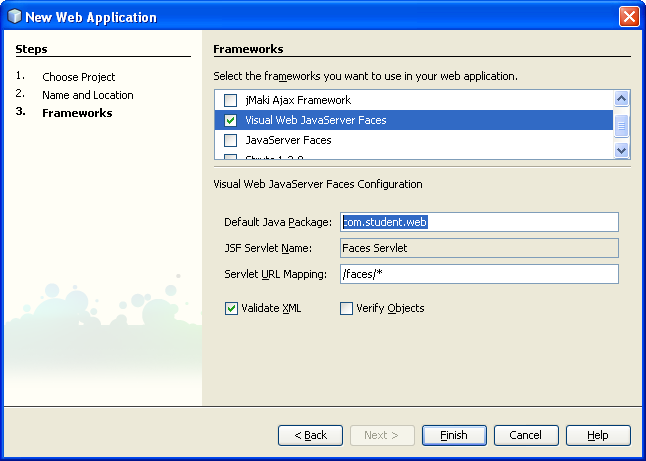Click the Default Java Package label
The width and height of the screenshot is (646, 461).
click(278, 222)
